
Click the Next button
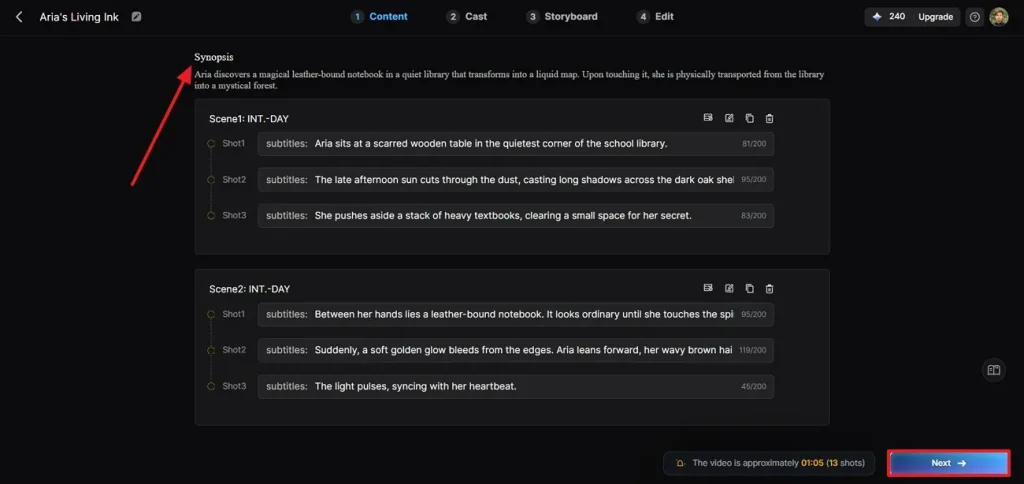click(948, 463)
